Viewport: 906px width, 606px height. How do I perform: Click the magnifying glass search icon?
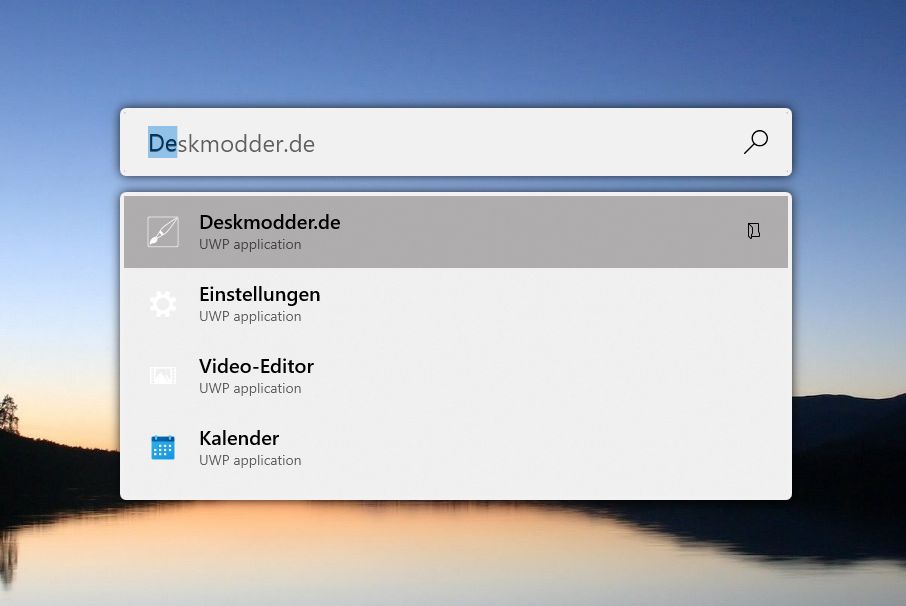(756, 142)
